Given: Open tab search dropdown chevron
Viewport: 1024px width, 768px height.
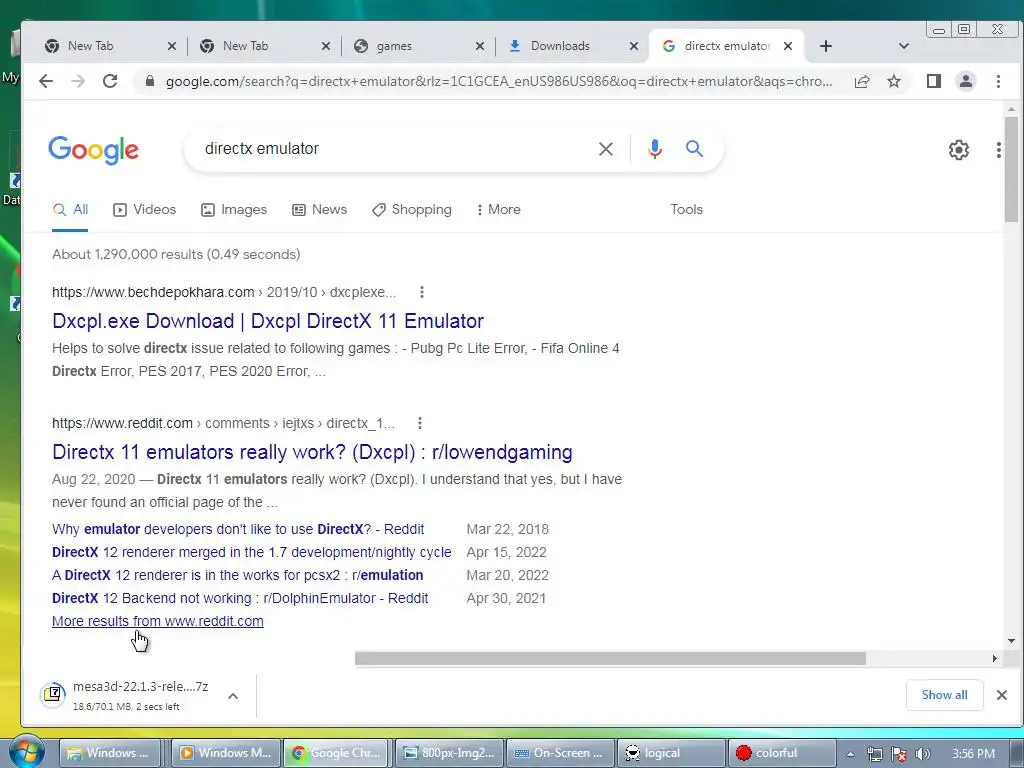Looking at the screenshot, I should pyautogui.click(x=904, y=46).
